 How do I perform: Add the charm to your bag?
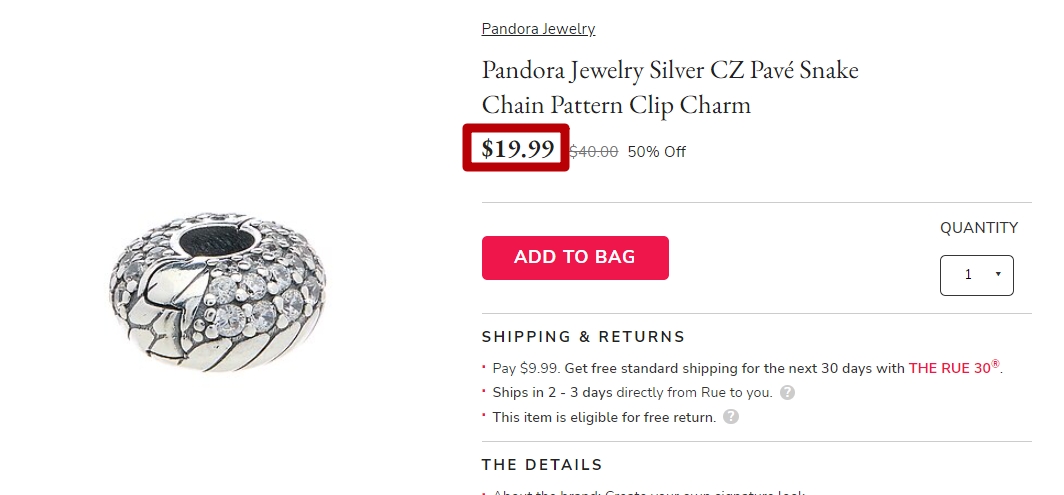[575, 258]
